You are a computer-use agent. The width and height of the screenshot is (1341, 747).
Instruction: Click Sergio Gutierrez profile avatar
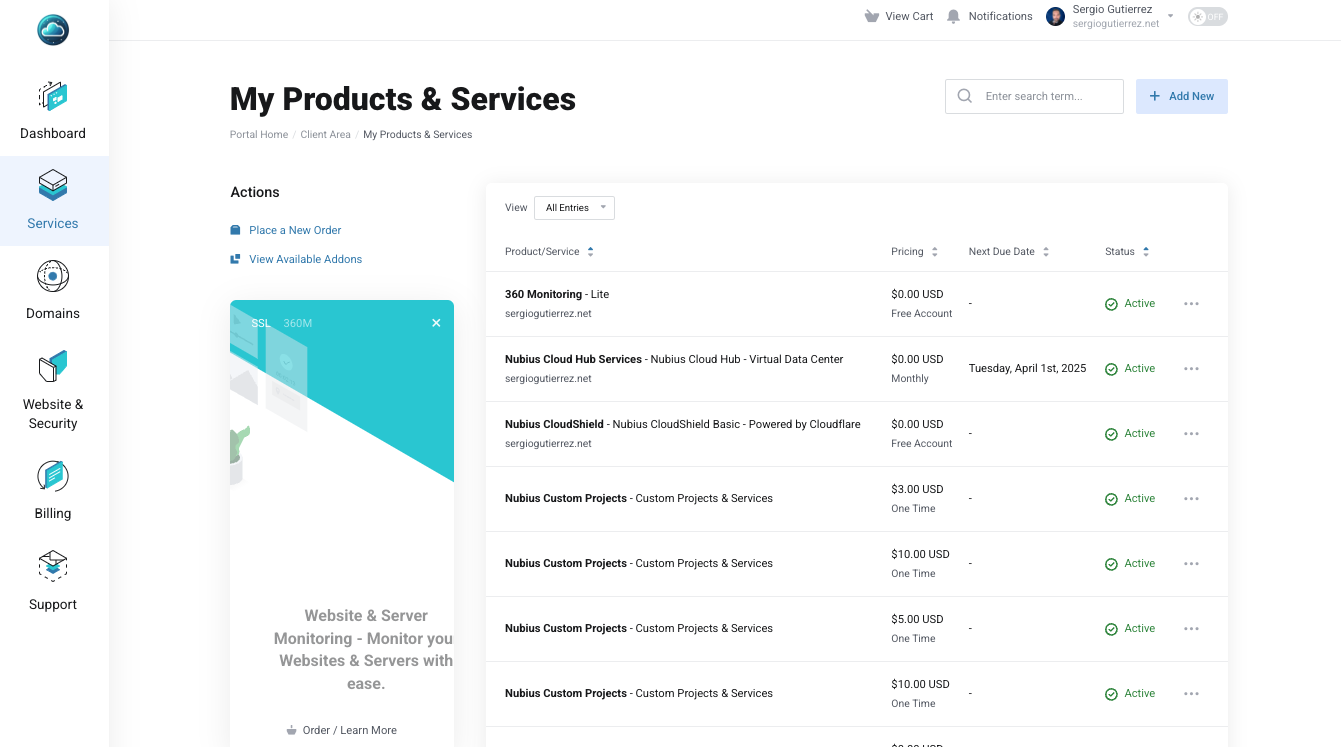[x=1055, y=16]
